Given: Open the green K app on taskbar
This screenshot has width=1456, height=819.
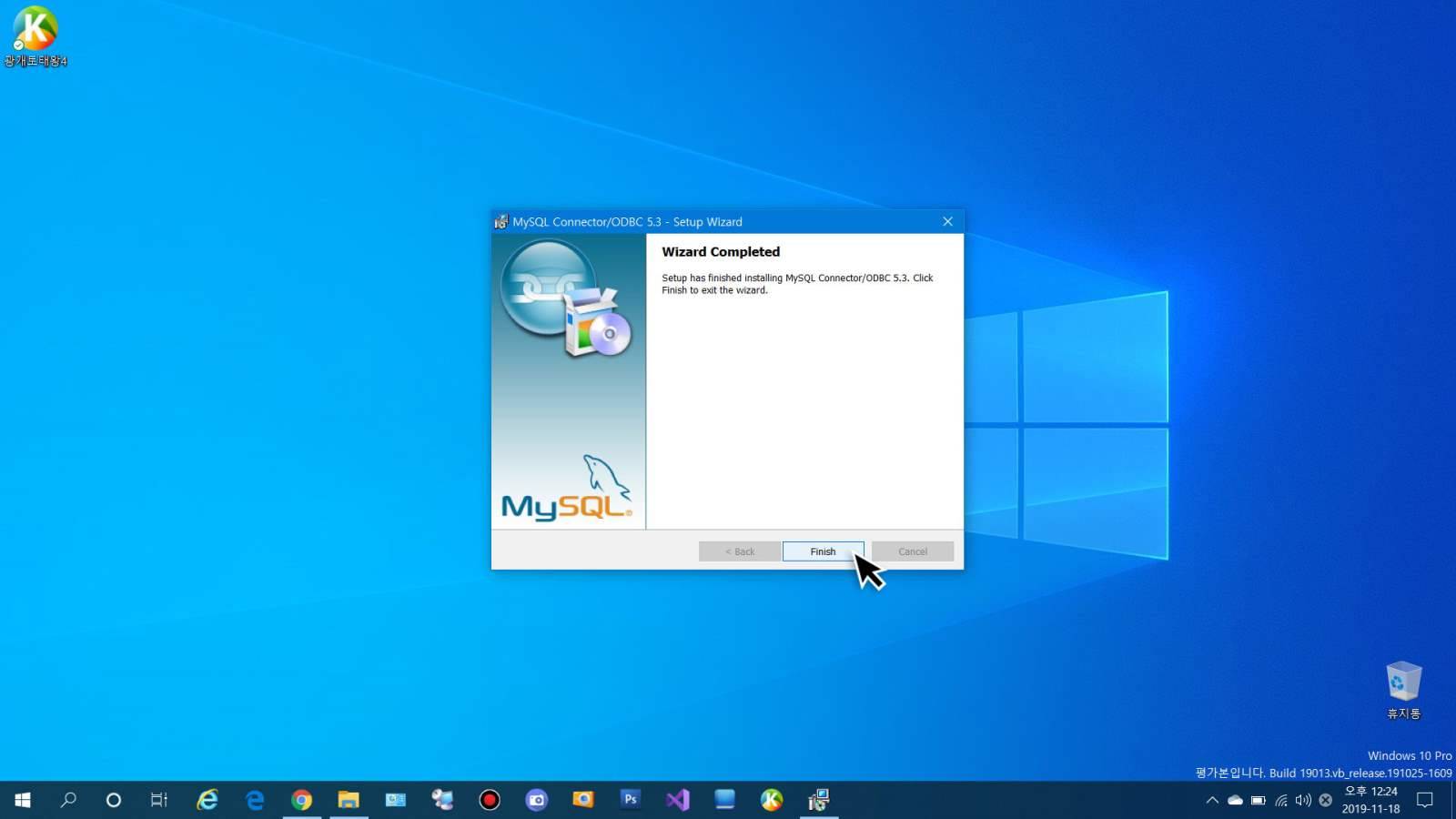Looking at the screenshot, I should (x=772, y=800).
